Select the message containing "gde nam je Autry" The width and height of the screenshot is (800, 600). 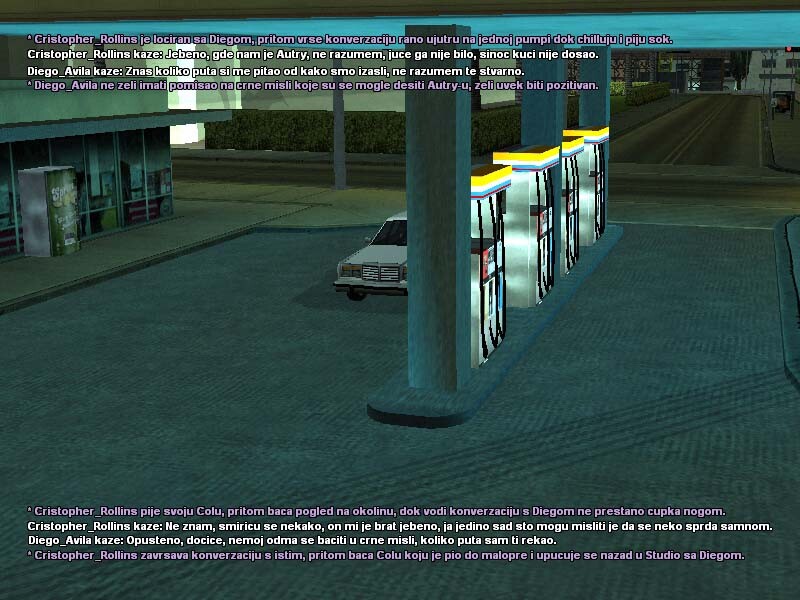pyautogui.click(x=313, y=54)
